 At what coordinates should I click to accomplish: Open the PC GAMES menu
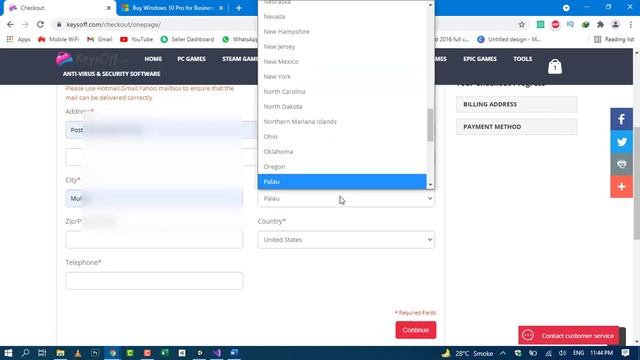[191, 59]
